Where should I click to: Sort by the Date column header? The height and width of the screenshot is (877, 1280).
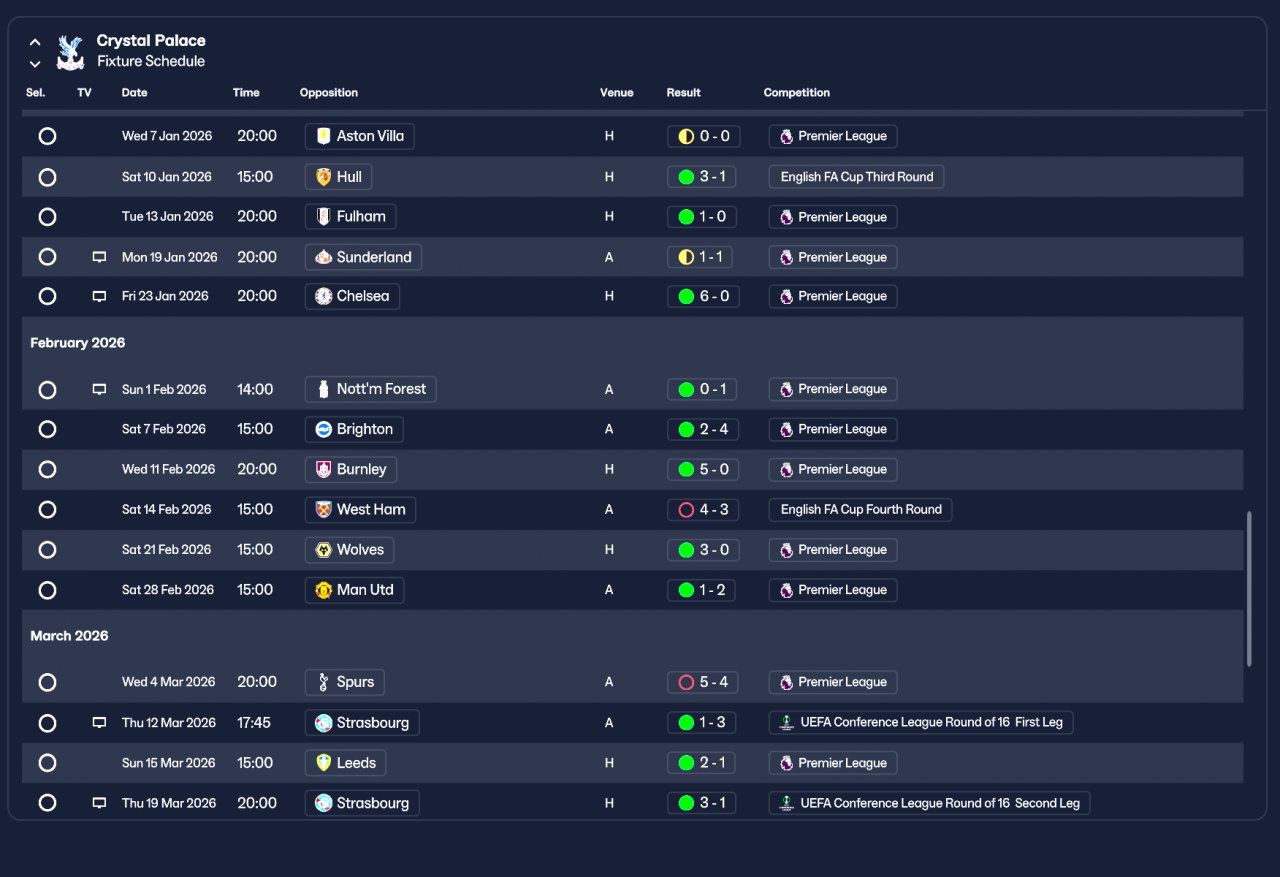click(x=134, y=93)
